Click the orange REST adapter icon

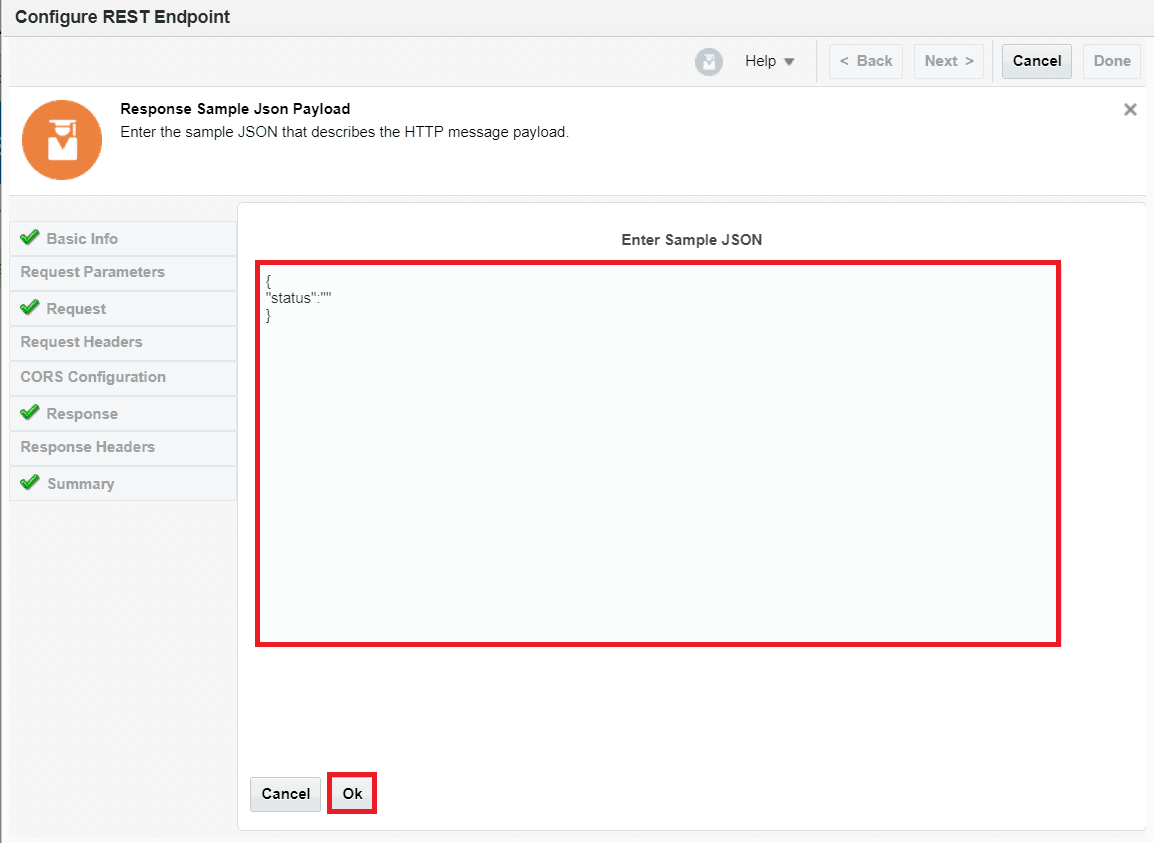coord(61,140)
